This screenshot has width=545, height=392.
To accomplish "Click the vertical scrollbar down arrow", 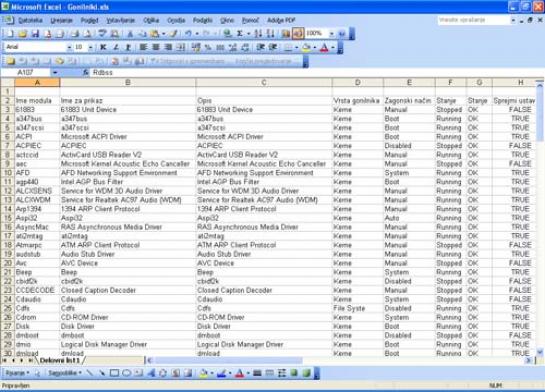I will tap(540, 352).
